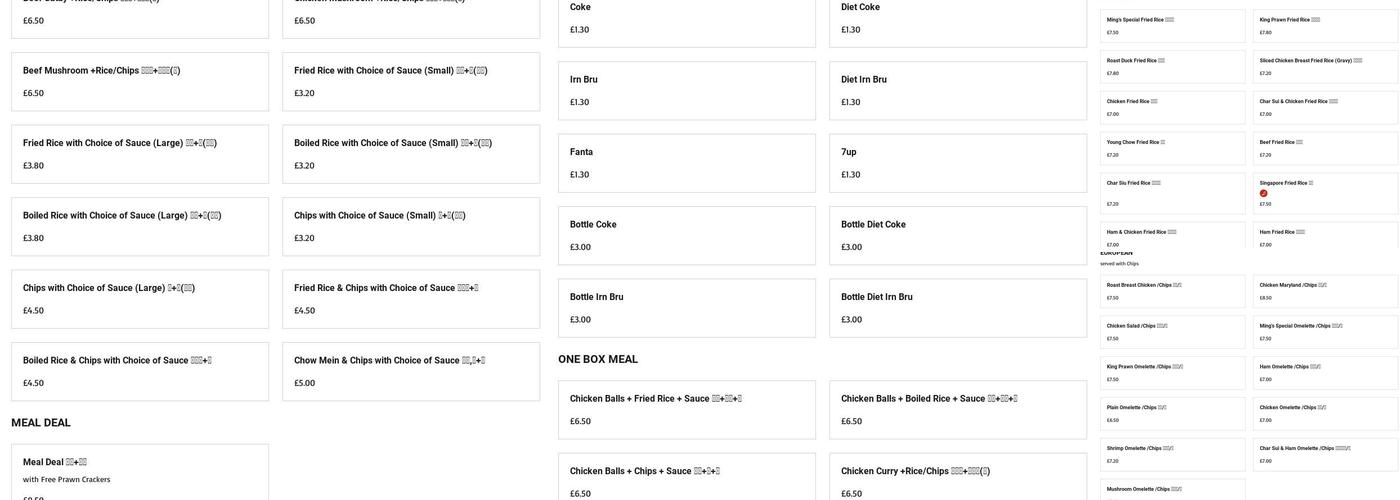The image size is (1400, 500).
Task: Open the Meal Deal with Prawn Crackers
Action: 140,472
